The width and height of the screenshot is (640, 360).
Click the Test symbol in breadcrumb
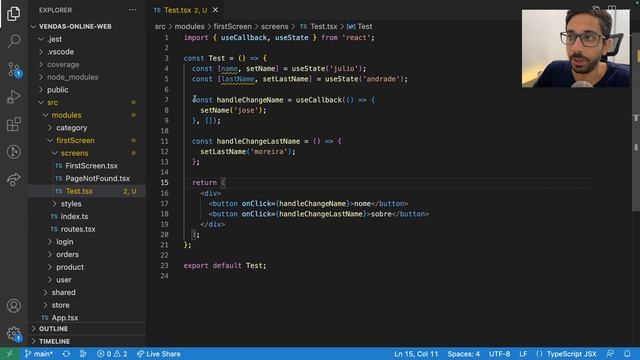pyautogui.click(x=360, y=27)
